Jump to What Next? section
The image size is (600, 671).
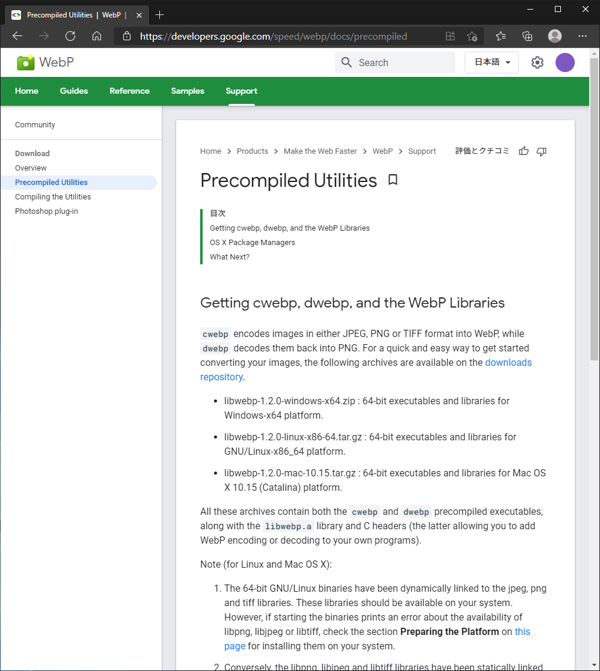(x=229, y=257)
